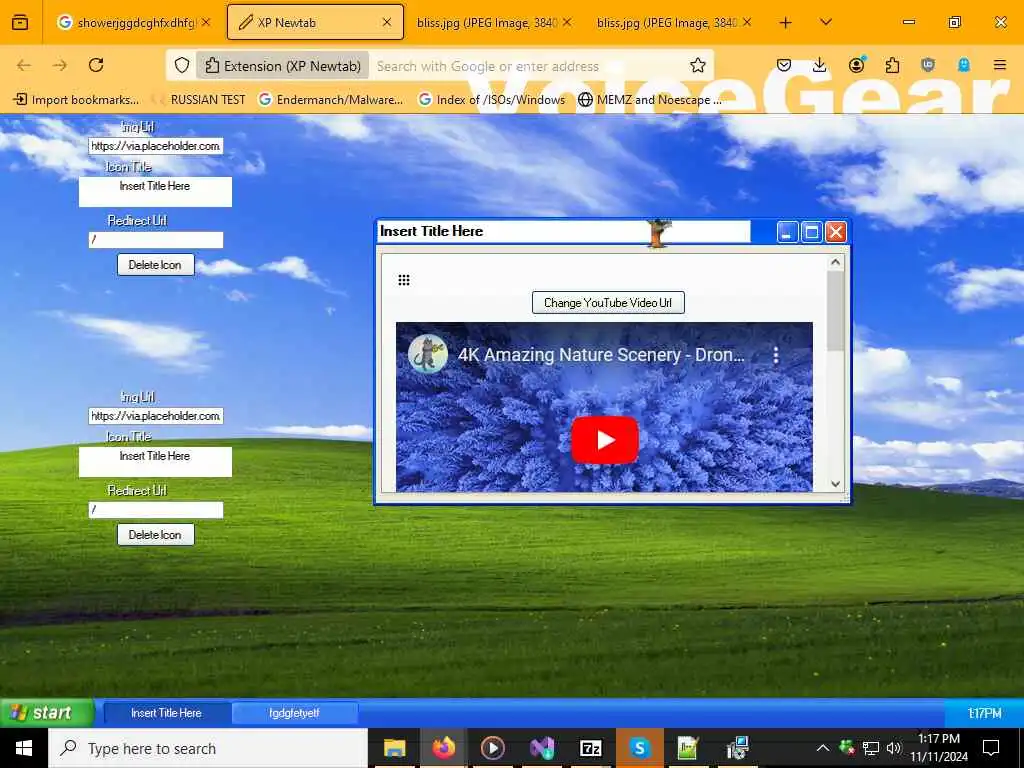This screenshot has width=1024, height=768.
Task: Click the XP window scrollbar thumb
Action: [x=835, y=311]
